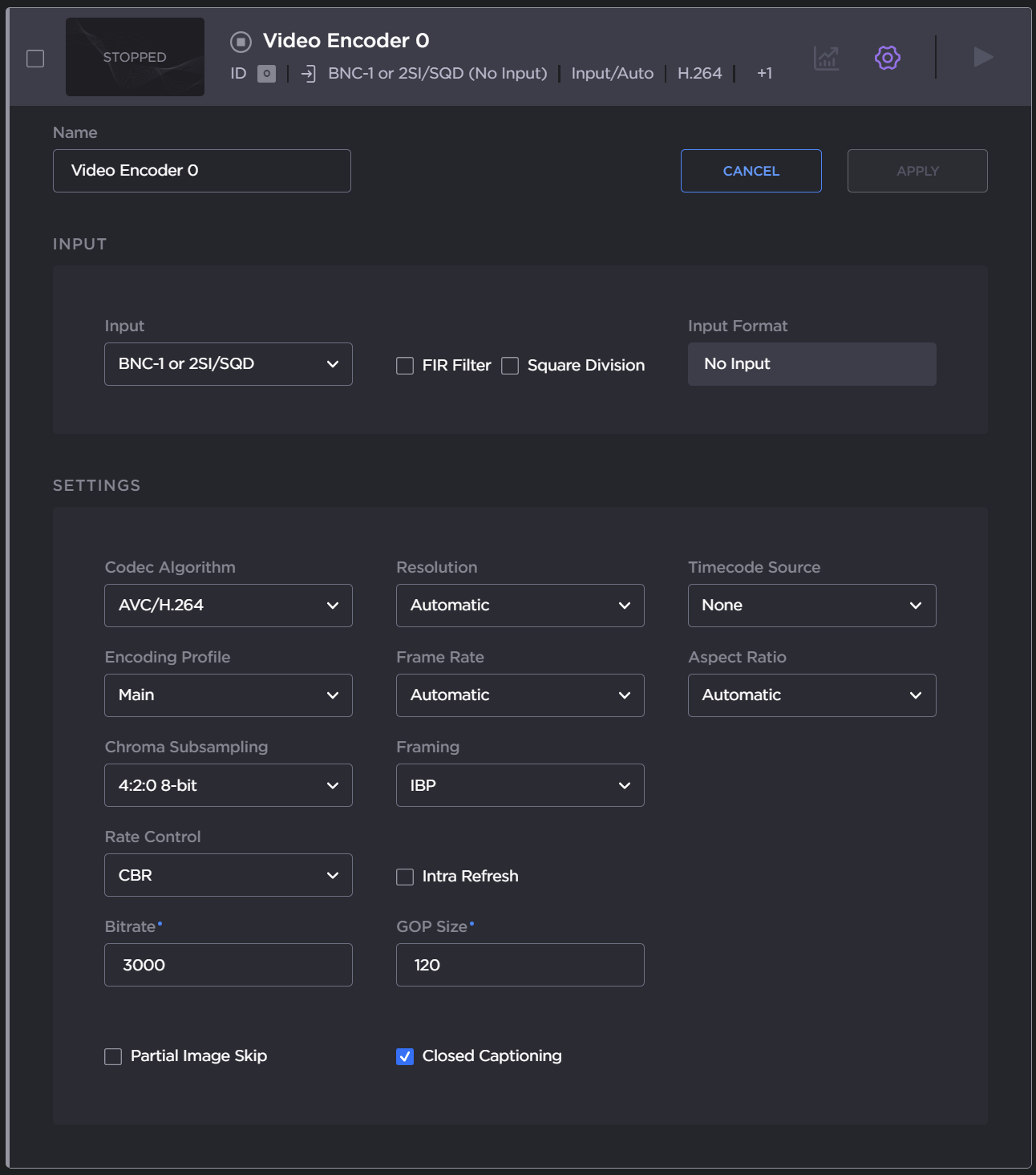Start the encoder with play icon
Image resolution: width=1036 pixels, height=1175 pixels.
click(x=982, y=57)
